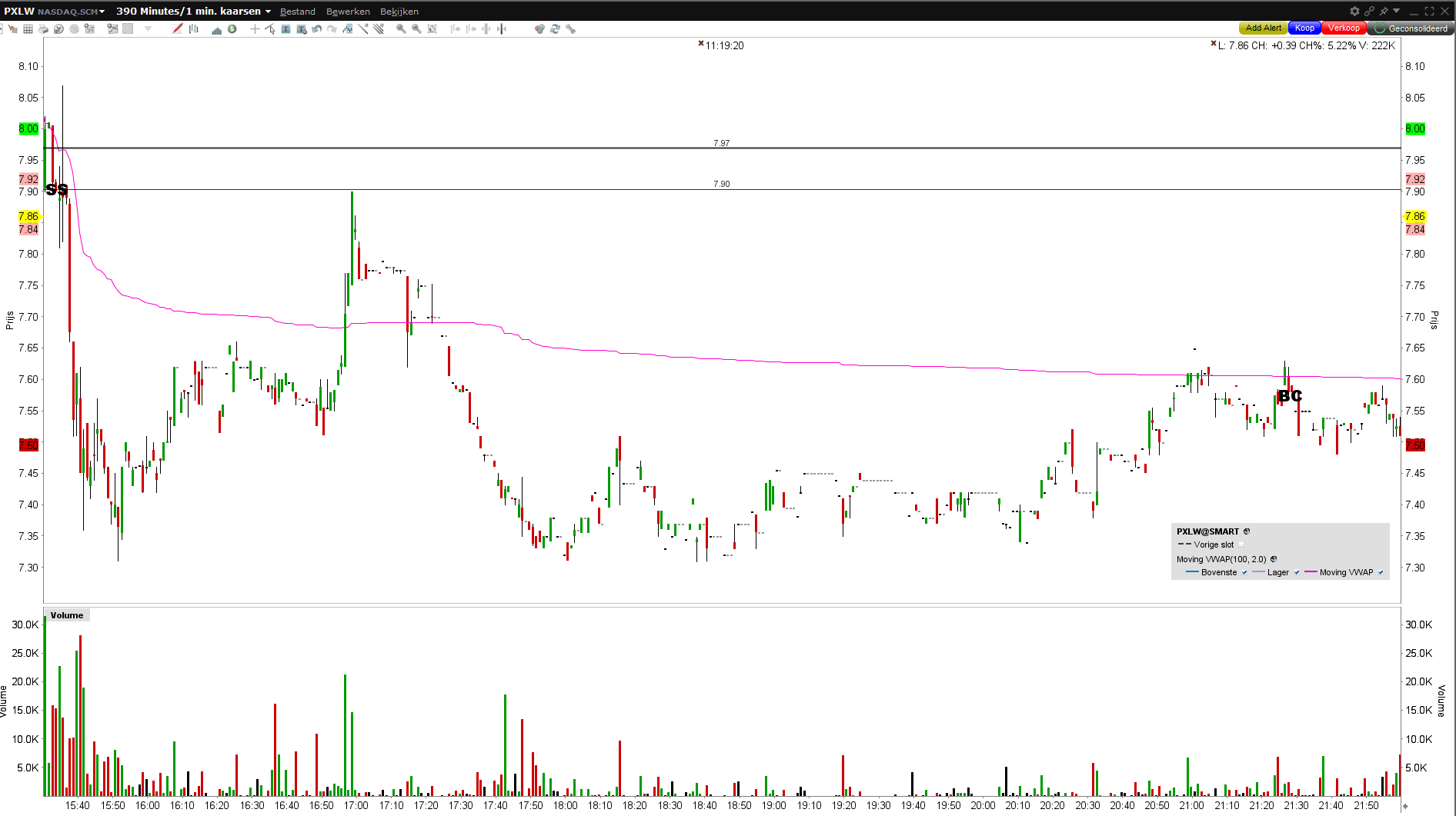Click the chain link window grouping icon
1456x816 pixels.
click(x=1369, y=11)
